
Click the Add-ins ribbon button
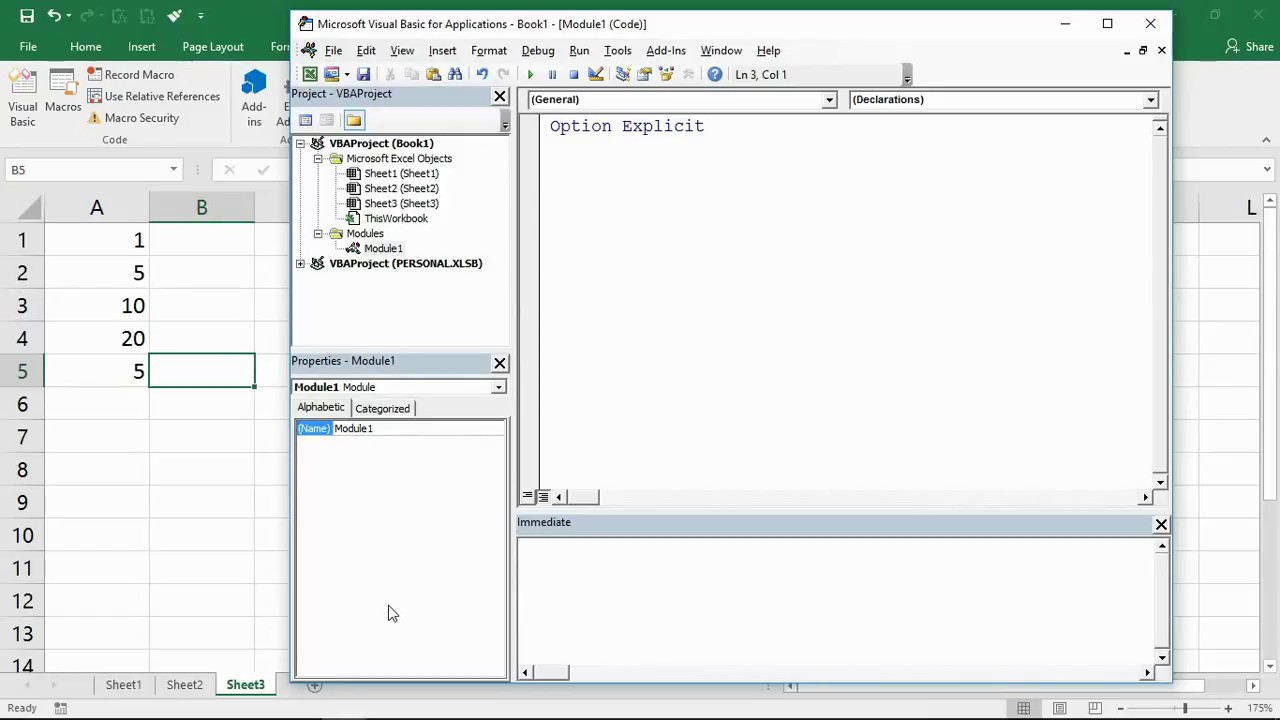click(x=254, y=99)
